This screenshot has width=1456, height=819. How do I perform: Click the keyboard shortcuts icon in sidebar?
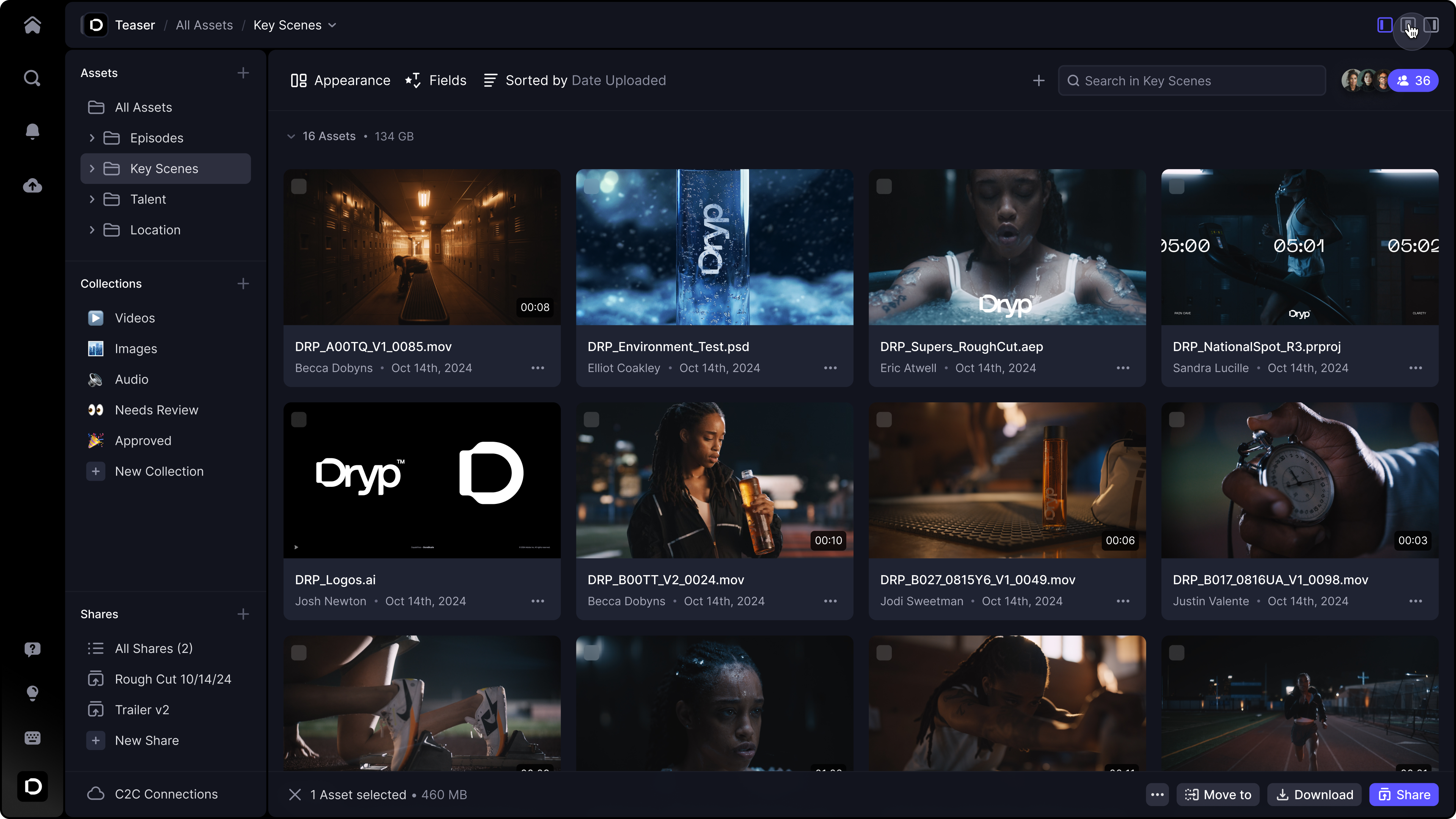(32, 737)
